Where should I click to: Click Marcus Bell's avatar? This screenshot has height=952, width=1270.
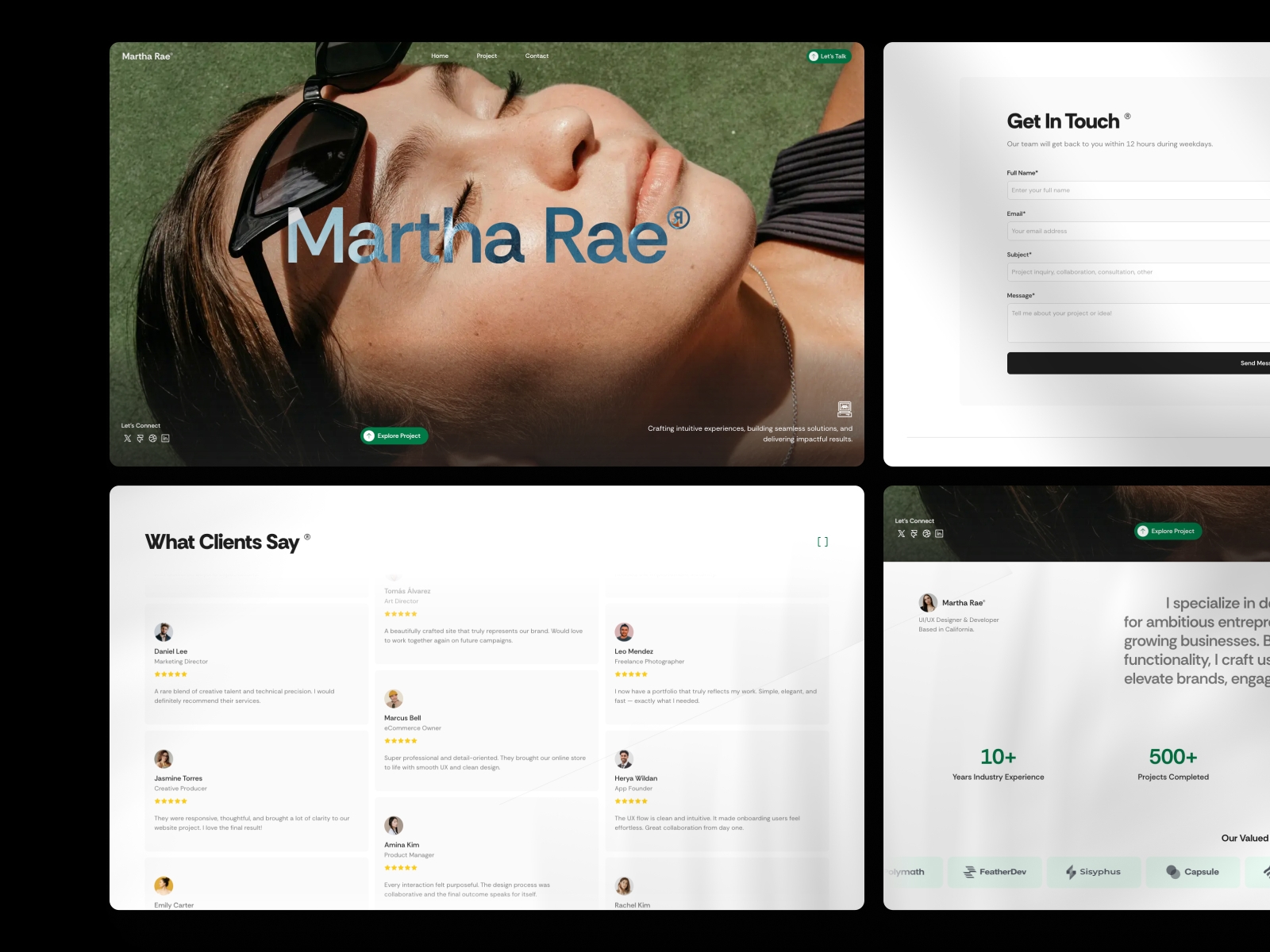394,698
